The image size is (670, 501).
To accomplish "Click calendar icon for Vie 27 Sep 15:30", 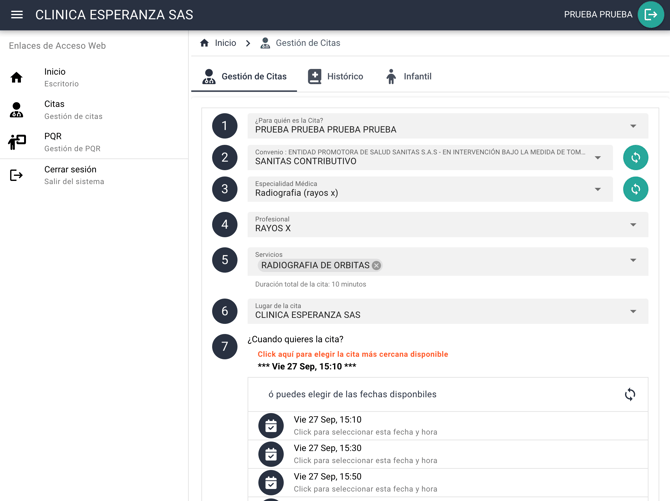I will coord(271,454).
